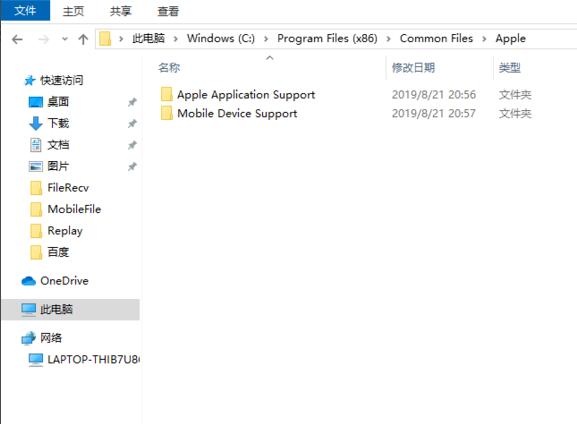
Task: Click the 网络 network icon
Action: coord(29,338)
